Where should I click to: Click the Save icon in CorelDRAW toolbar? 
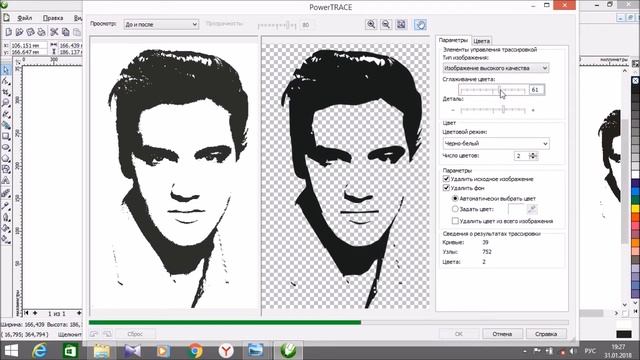[30, 32]
